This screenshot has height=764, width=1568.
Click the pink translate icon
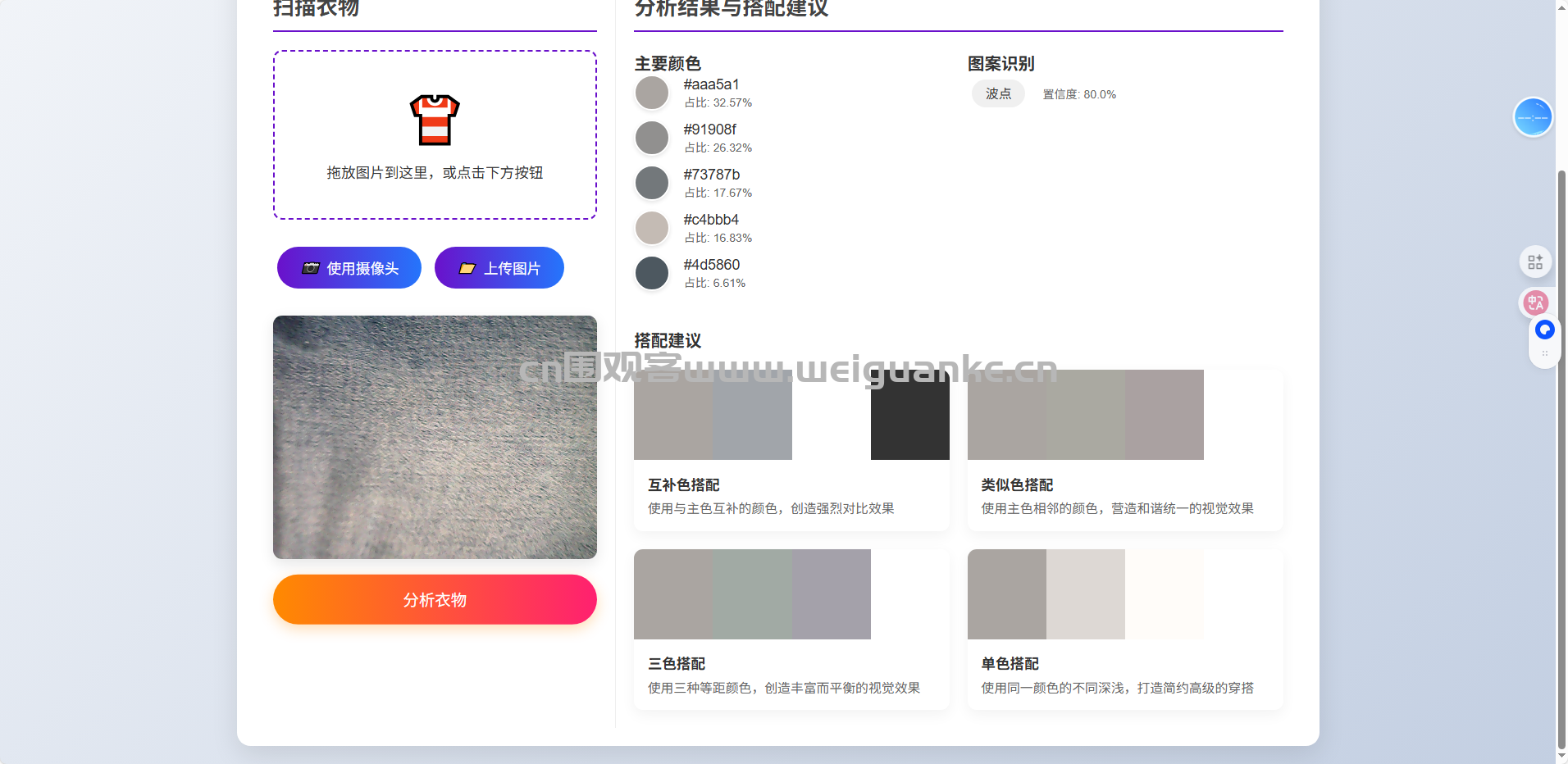[x=1534, y=302]
